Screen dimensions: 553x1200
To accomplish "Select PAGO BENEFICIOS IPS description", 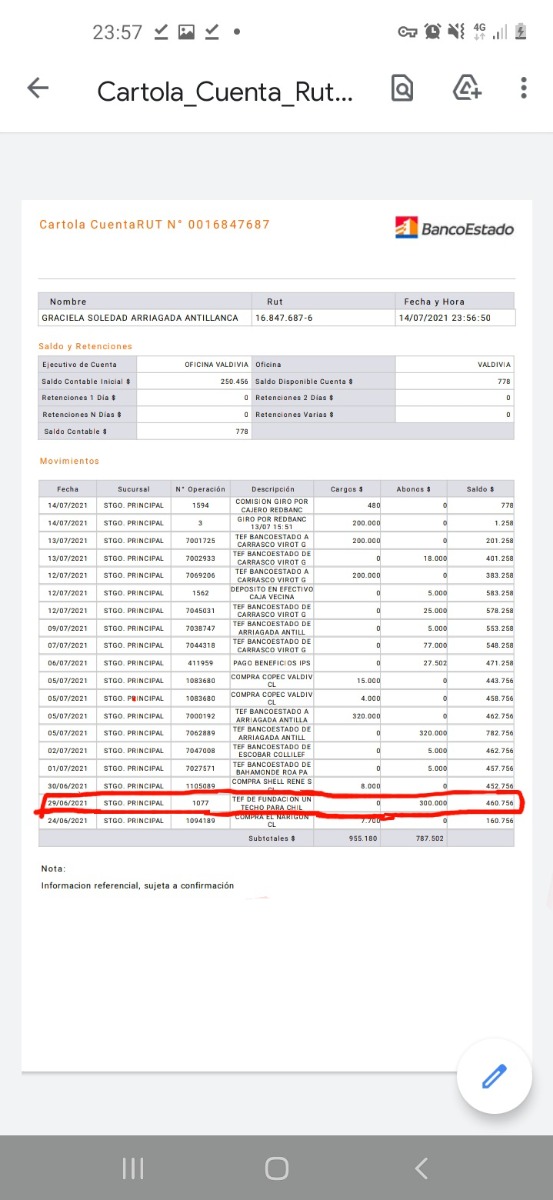I will 272,663.
